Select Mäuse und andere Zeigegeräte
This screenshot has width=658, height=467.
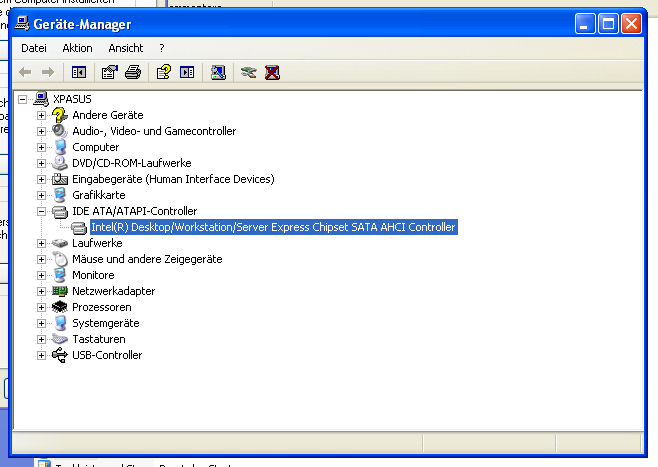point(147,259)
